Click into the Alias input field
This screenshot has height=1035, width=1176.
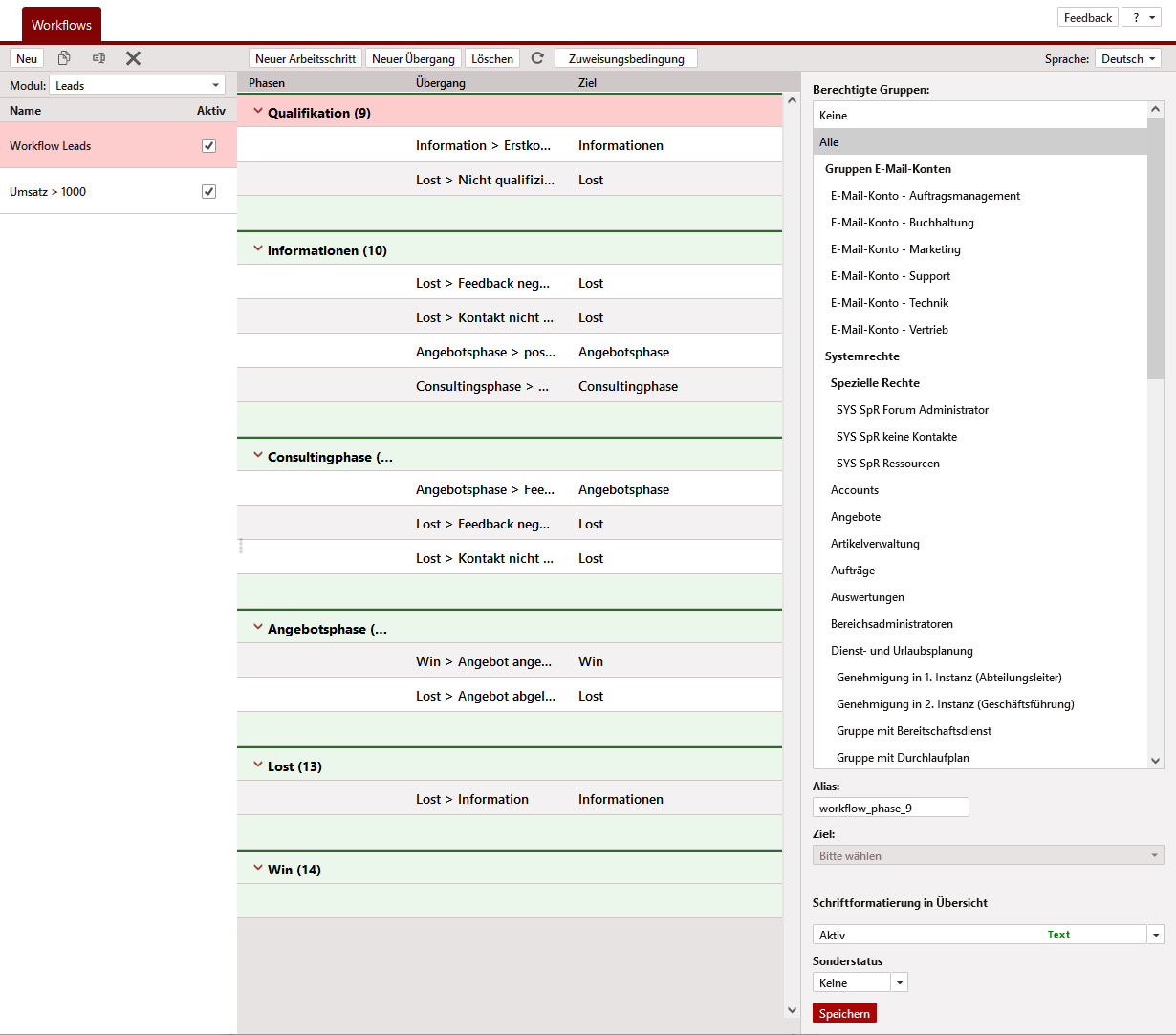[x=890, y=808]
